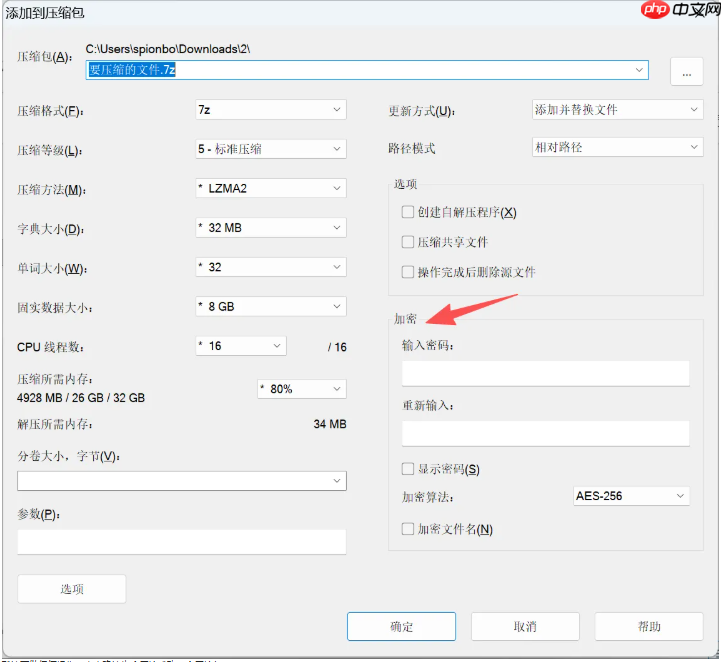Viewport: 722px width, 662px height.
Task: Click the 4928 MB / 26 GB / 32 GB text
Action: [x=81, y=398]
